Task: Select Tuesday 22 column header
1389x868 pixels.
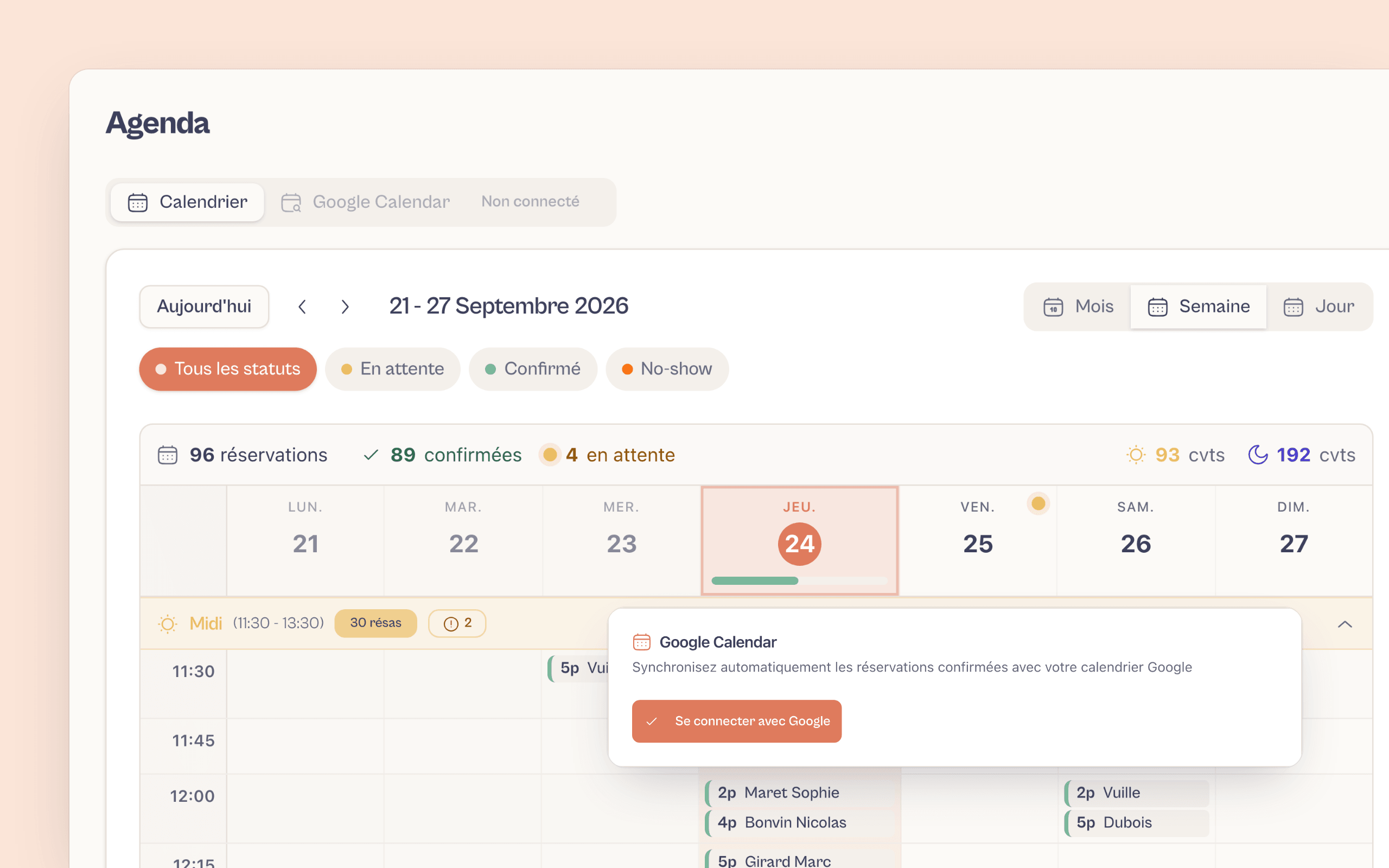Action: click(464, 540)
